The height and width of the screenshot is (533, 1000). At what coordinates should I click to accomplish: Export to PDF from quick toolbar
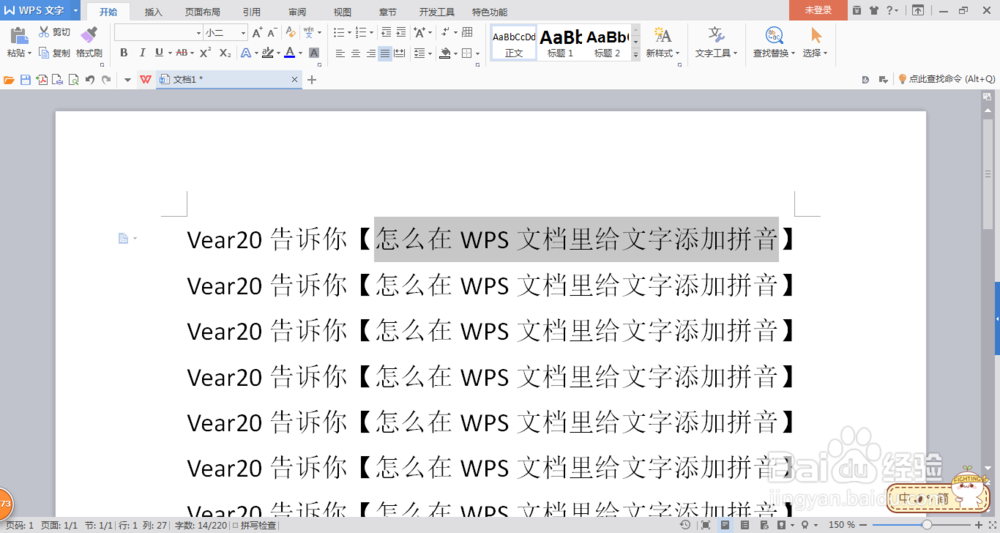pyautogui.click(x=41, y=80)
